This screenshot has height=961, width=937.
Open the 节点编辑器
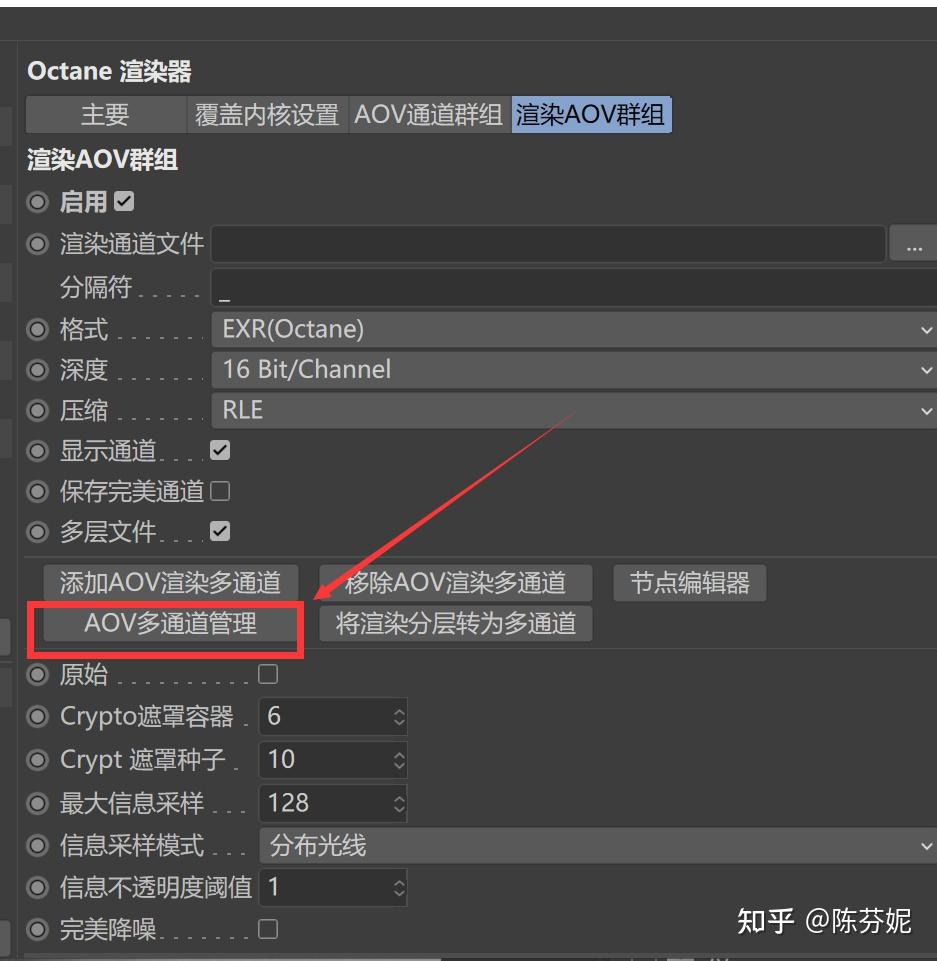click(x=689, y=583)
